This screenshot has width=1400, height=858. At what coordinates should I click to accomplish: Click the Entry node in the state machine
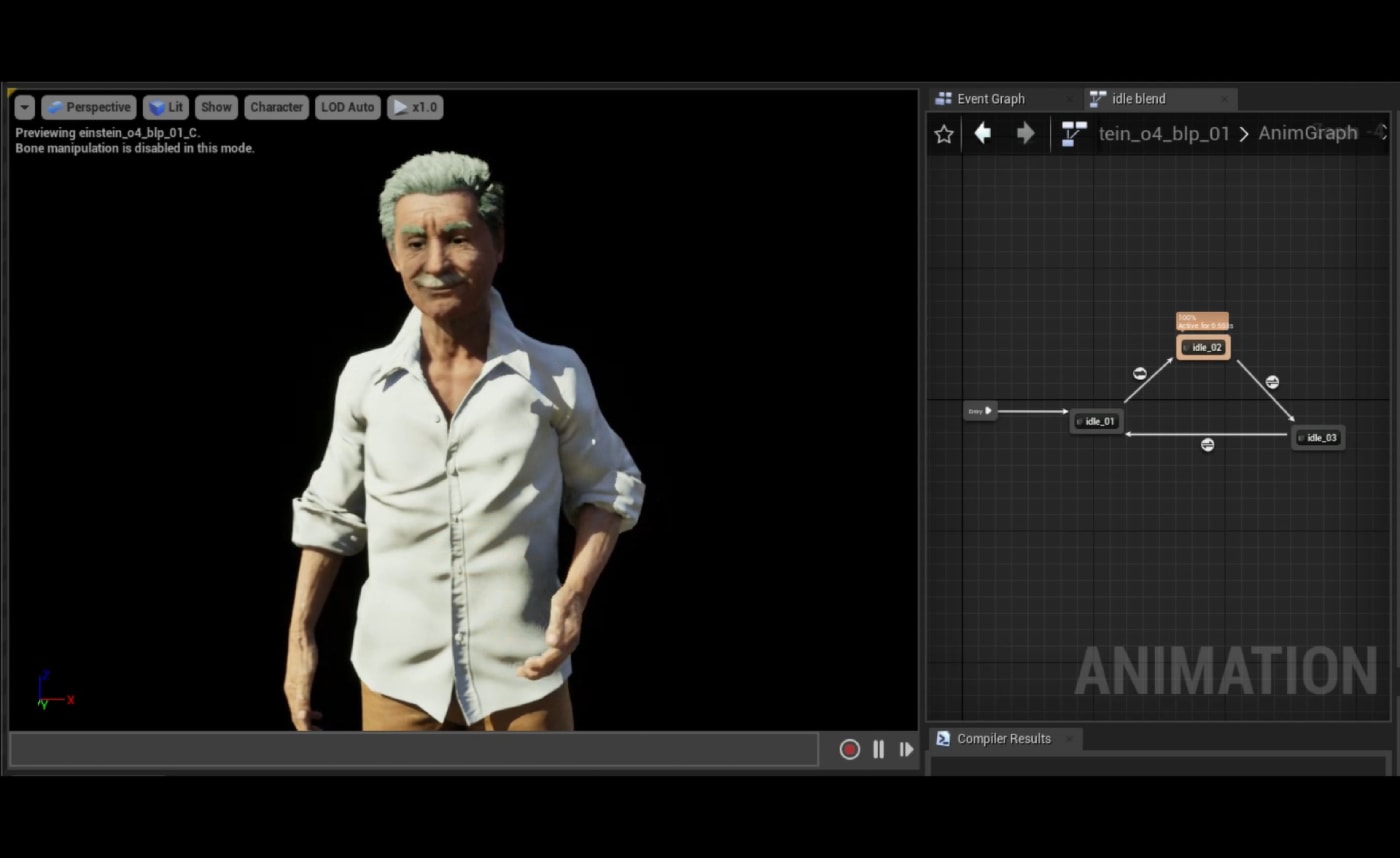[x=980, y=411]
